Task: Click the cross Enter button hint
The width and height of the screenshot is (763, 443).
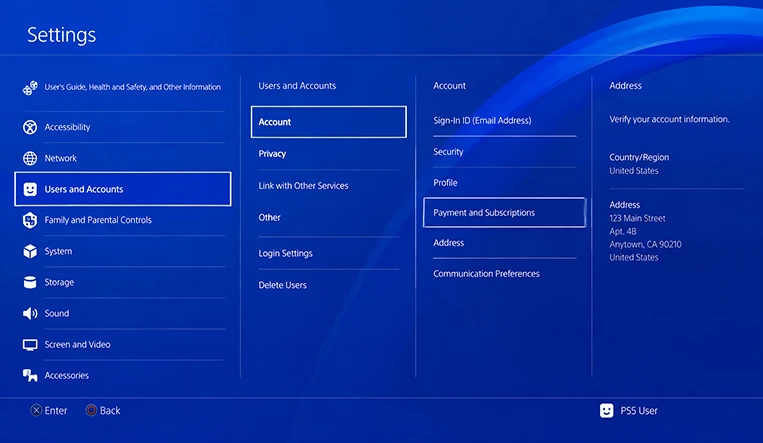Action: tap(49, 411)
